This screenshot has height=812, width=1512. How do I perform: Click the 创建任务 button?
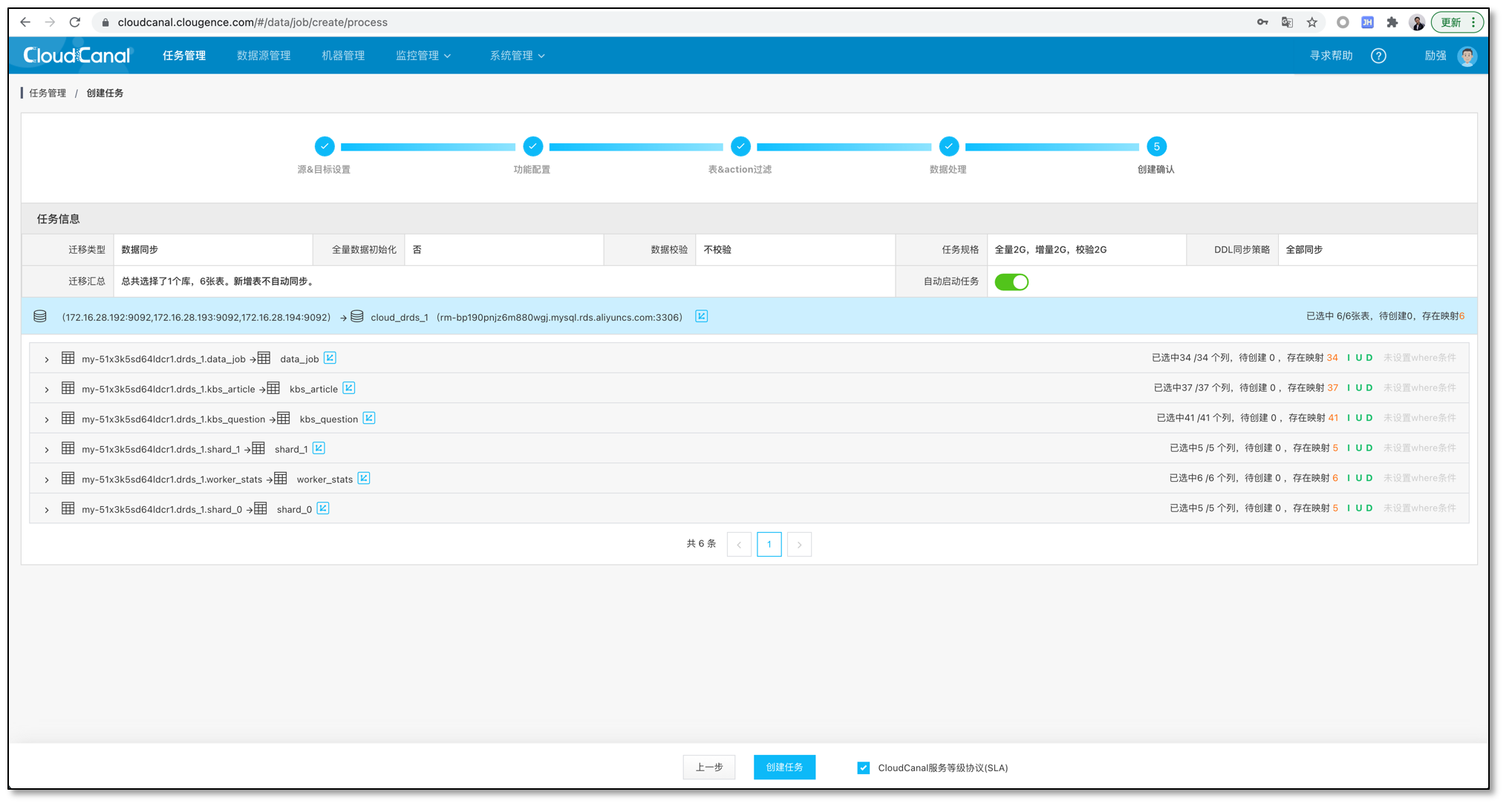coord(784,767)
